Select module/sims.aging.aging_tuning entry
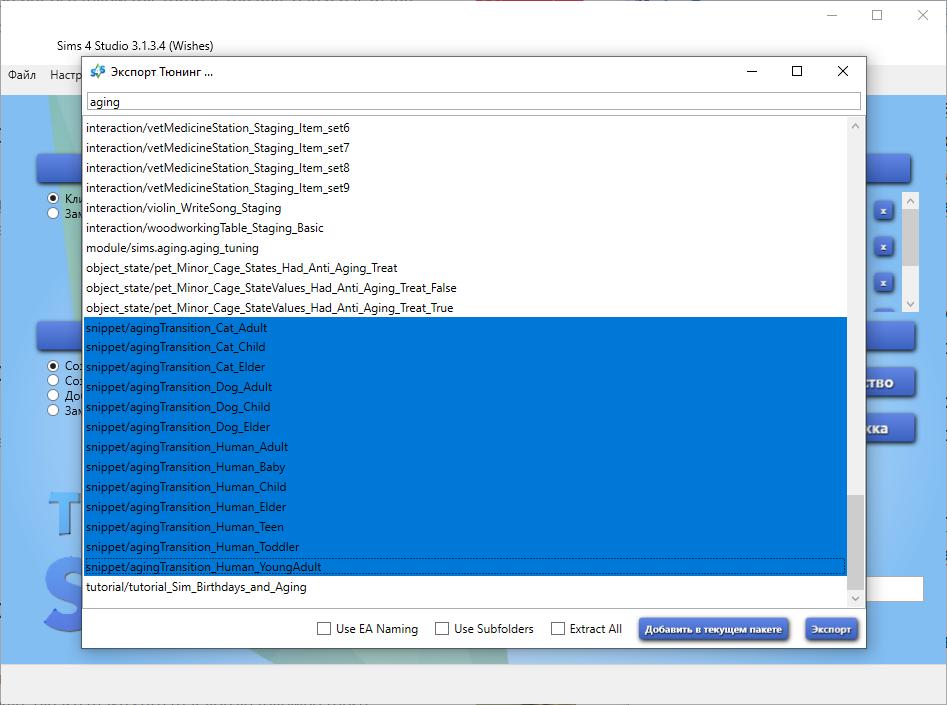This screenshot has height=705, width=947. pyautogui.click(x=172, y=248)
